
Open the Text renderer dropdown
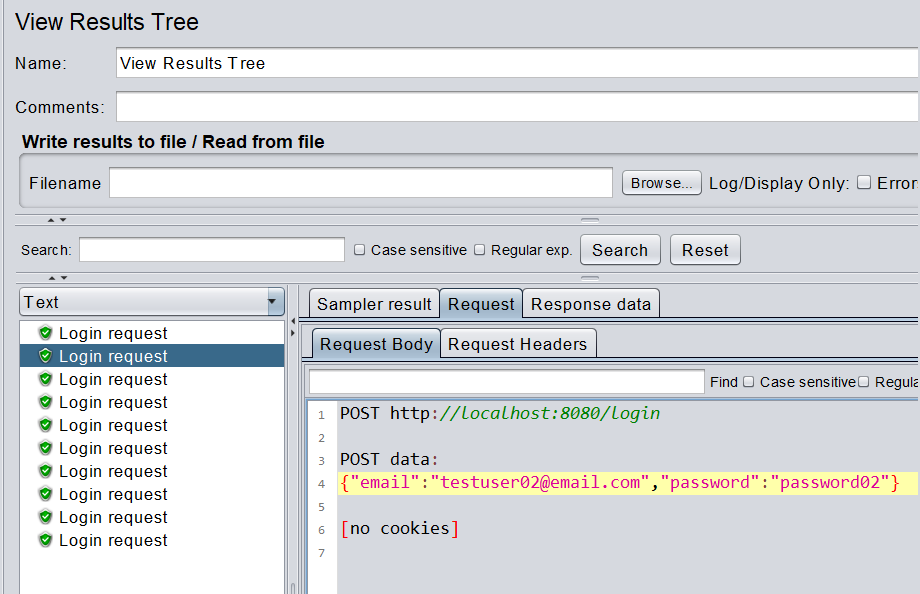coord(152,302)
